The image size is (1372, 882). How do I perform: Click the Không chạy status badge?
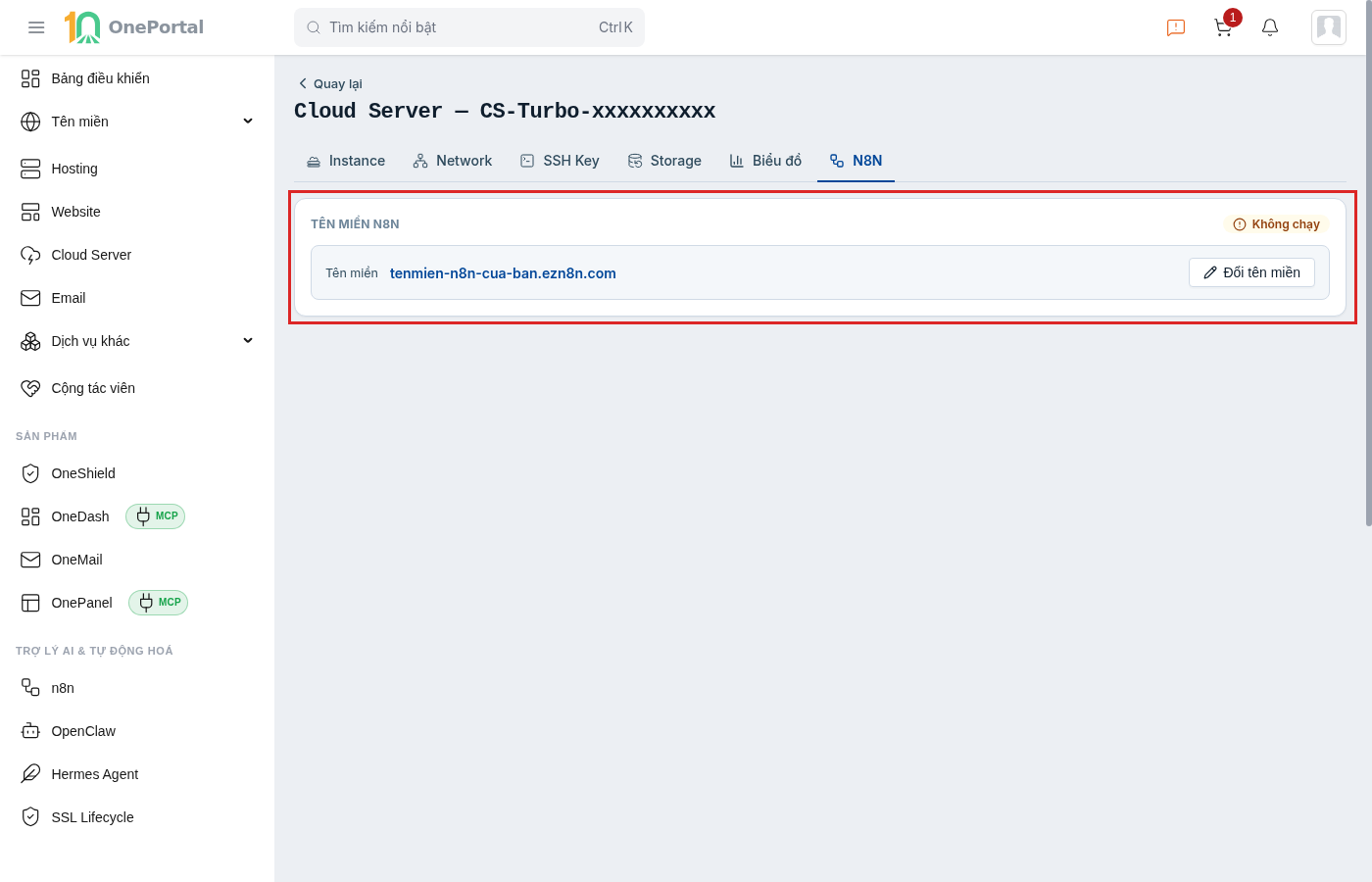(x=1276, y=224)
